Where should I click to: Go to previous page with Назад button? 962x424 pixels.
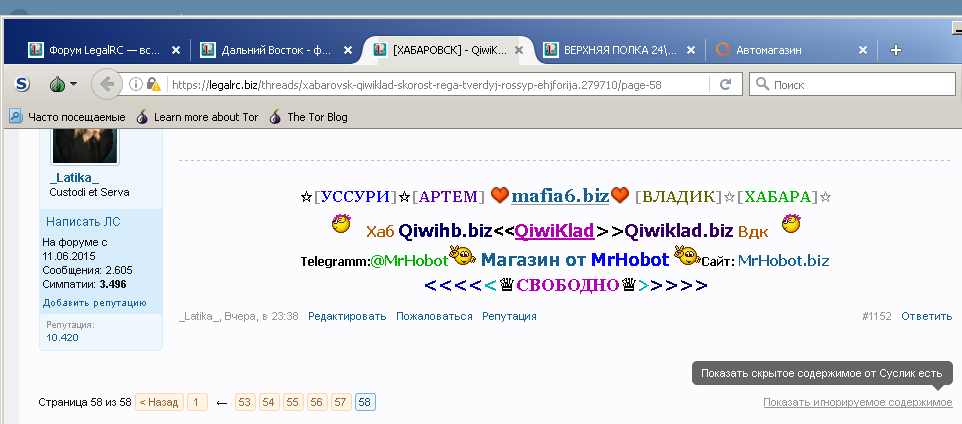(159, 403)
